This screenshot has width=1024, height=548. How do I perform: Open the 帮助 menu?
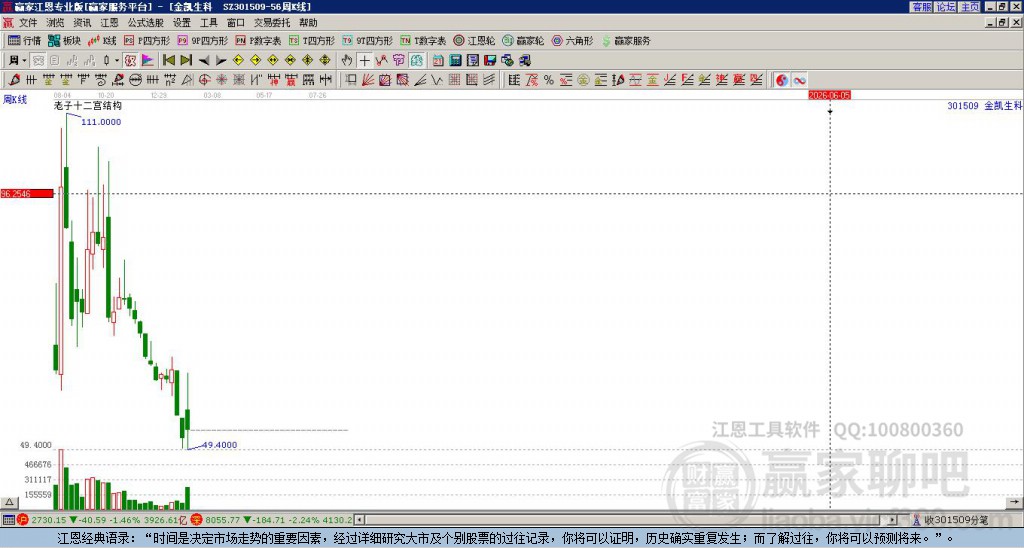pyautogui.click(x=308, y=23)
